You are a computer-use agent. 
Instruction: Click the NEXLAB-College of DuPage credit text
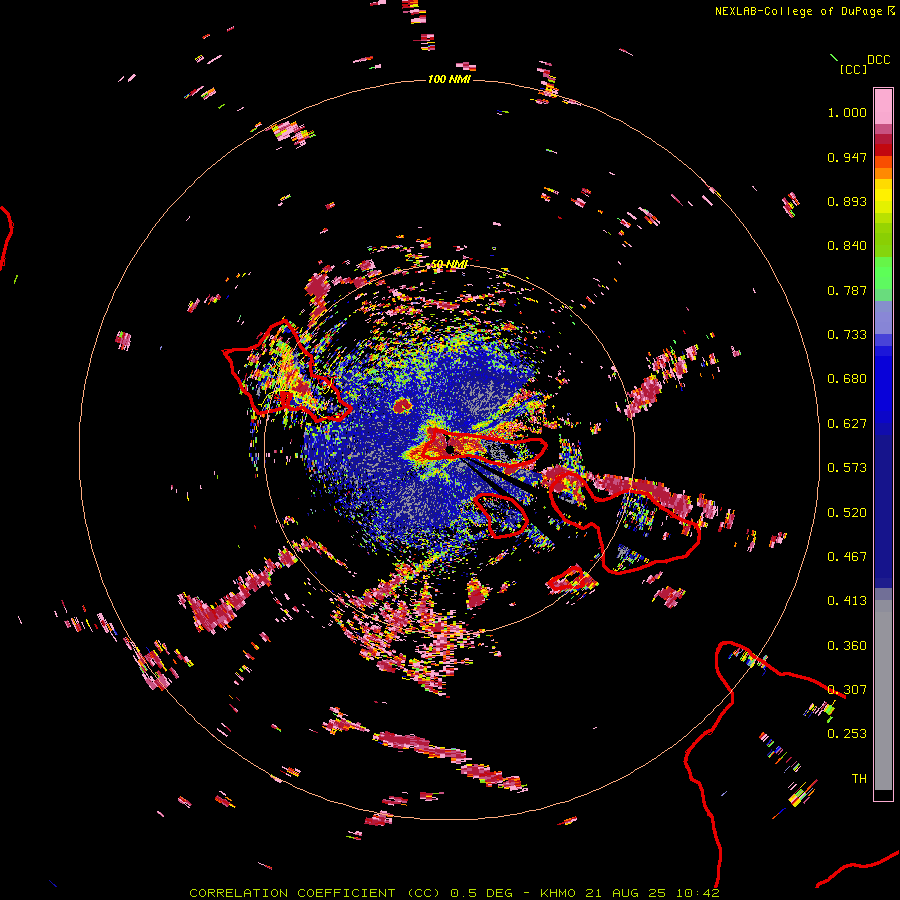(x=800, y=11)
